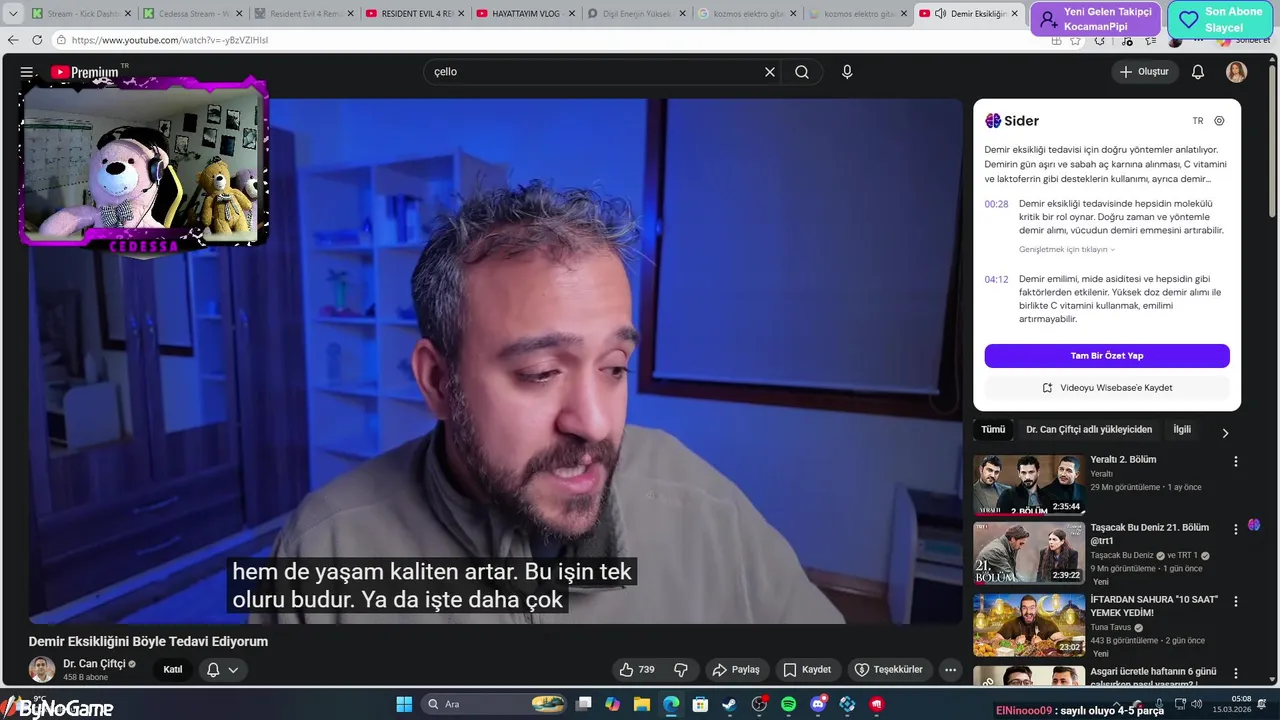Click the 'Oluştur' create button
1280x720 pixels.
[x=1144, y=72]
